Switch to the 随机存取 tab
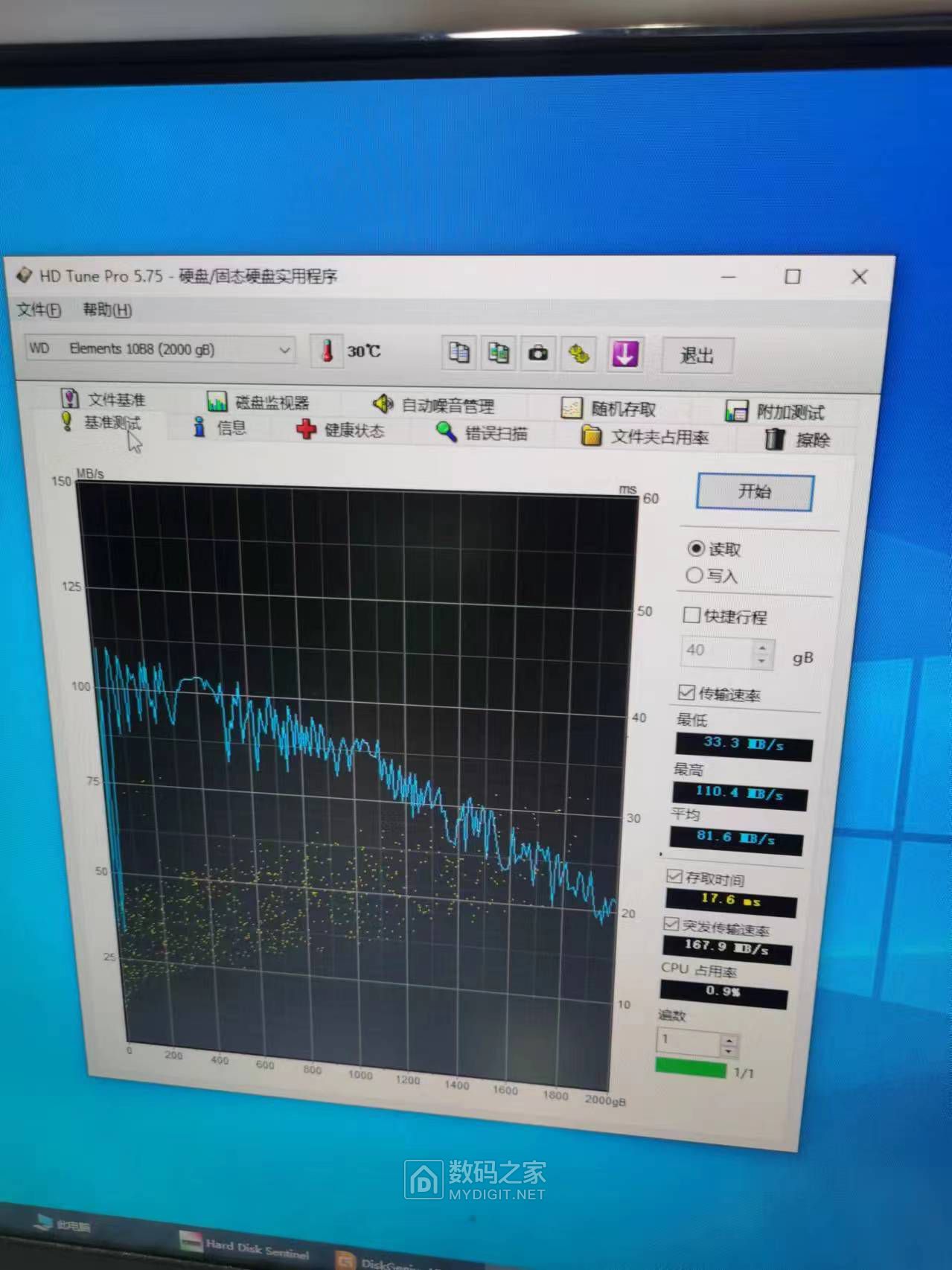This screenshot has width=952, height=1270. tap(610, 409)
